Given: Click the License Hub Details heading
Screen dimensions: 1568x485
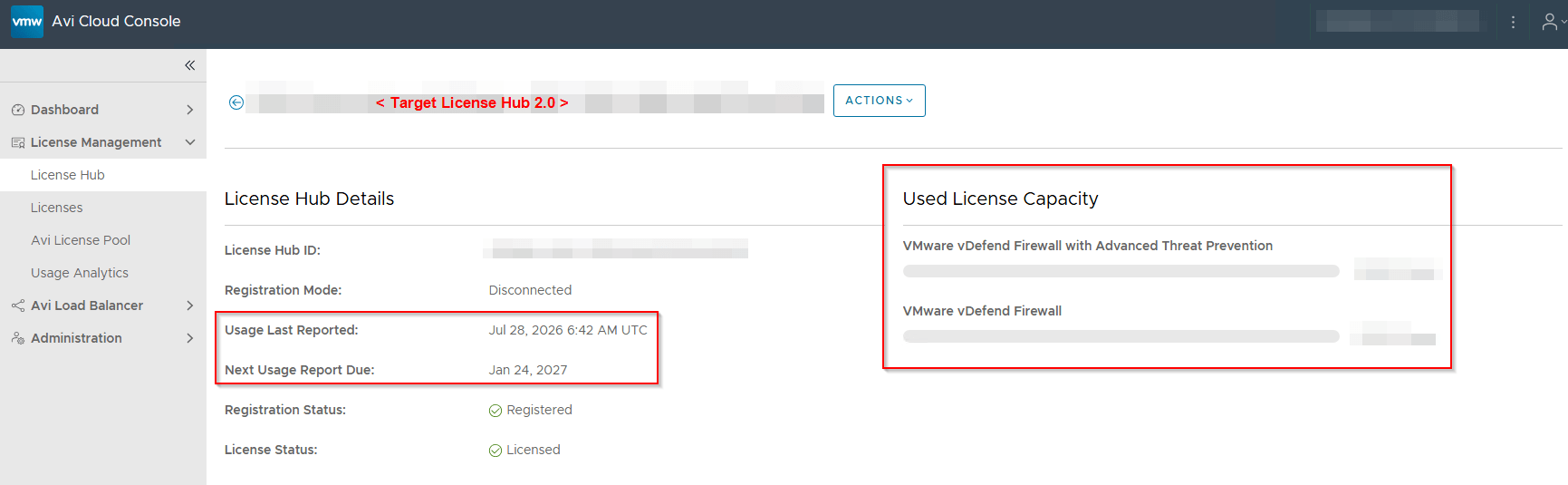Looking at the screenshot, I should (x=309, y=199).
